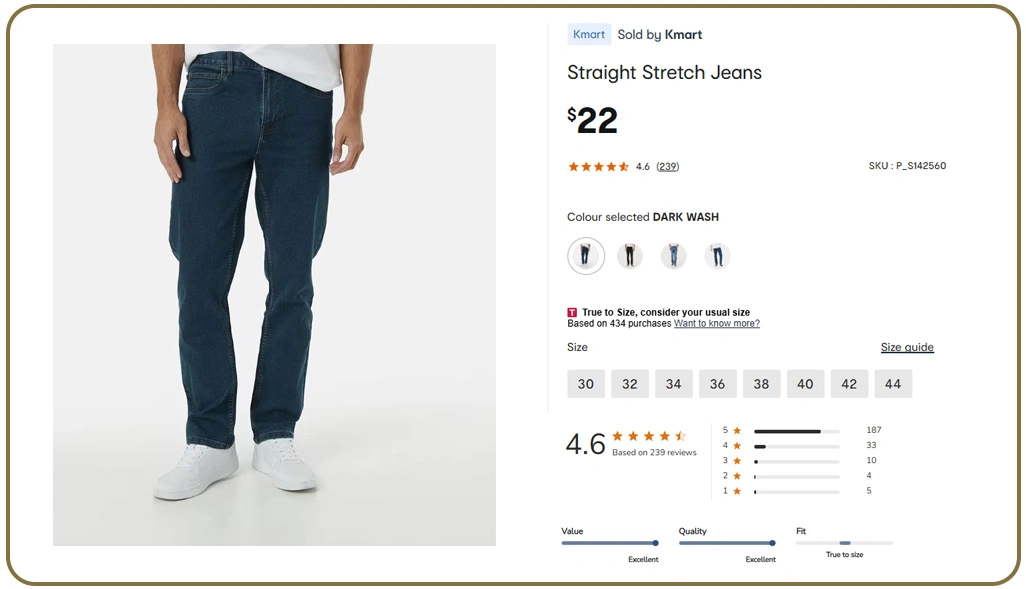Click the Kmart seller badge
The height and width of the screenshot is (589, 1026).
[x=589, y=34]
